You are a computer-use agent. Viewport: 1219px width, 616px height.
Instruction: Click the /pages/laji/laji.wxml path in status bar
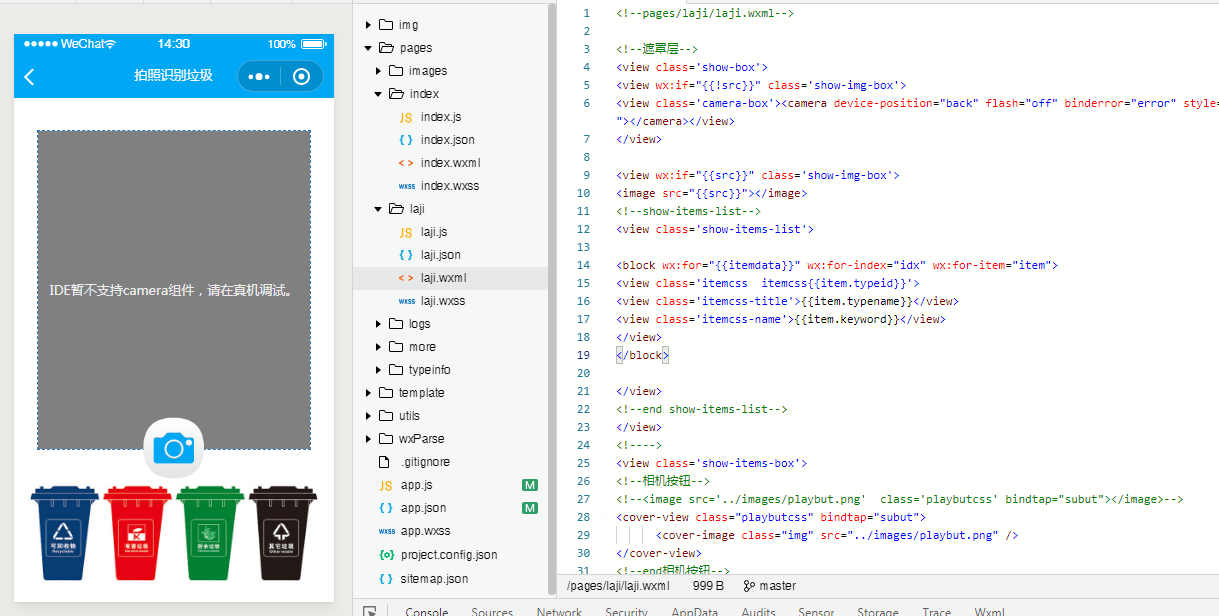[x=617, y=586]
